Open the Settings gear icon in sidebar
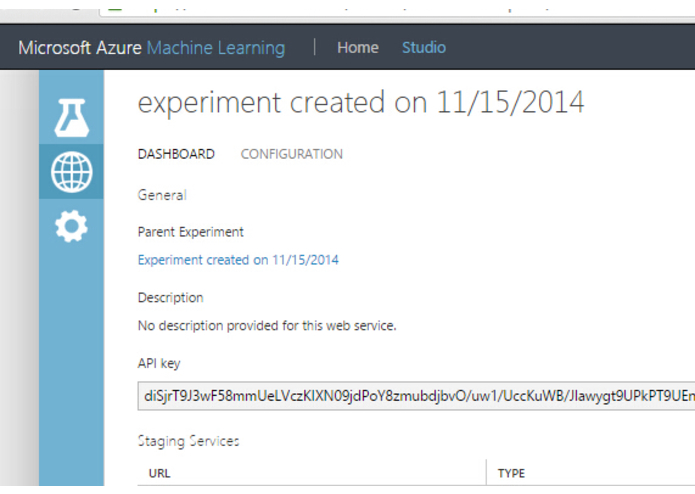The image size is (695, 494). point(71,226)
